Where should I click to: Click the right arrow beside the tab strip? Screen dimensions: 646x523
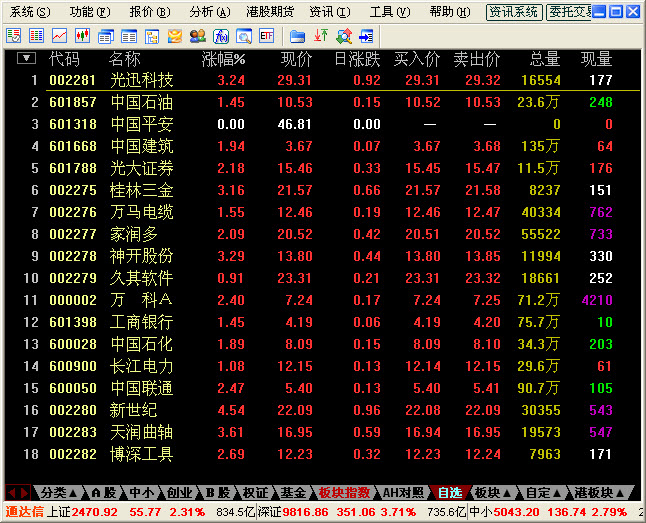point(24,493)
